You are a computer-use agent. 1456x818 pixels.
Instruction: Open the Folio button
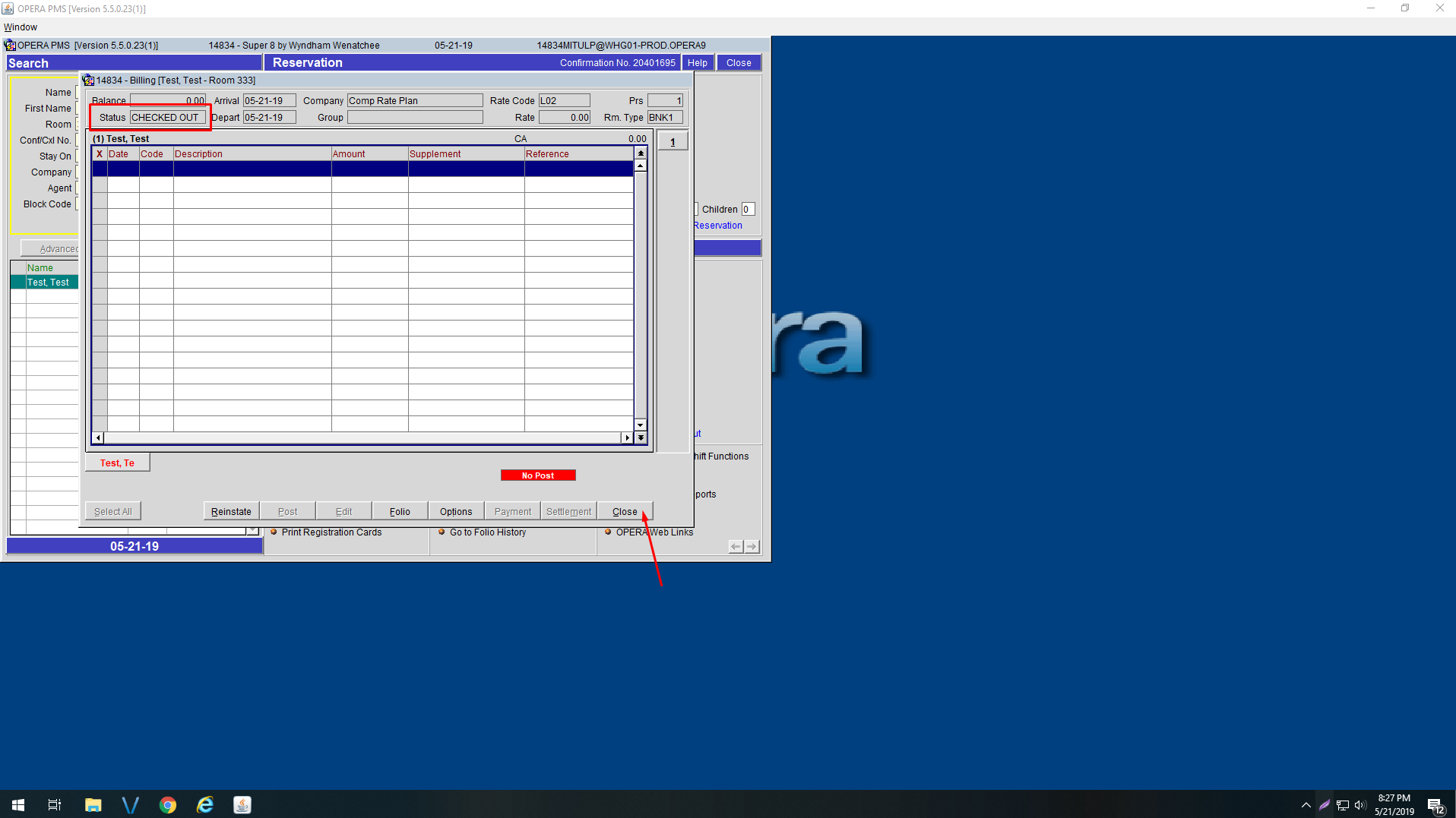pos(400,512)
